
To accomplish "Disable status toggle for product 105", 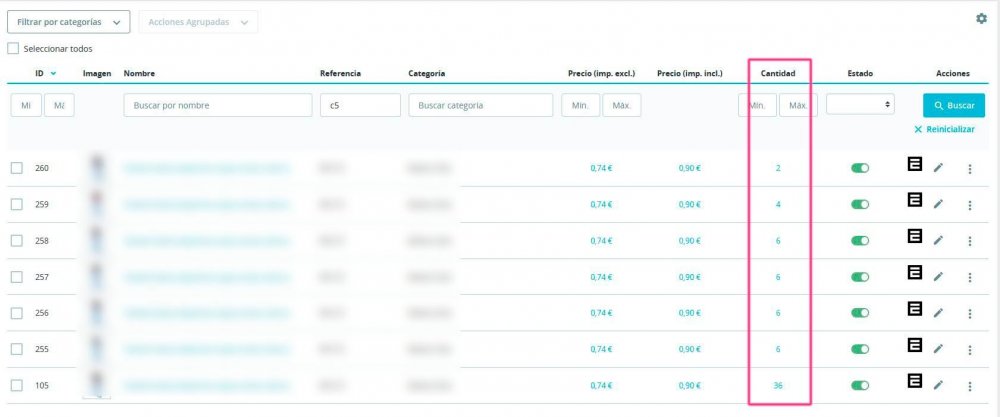I will pos(860,386).
